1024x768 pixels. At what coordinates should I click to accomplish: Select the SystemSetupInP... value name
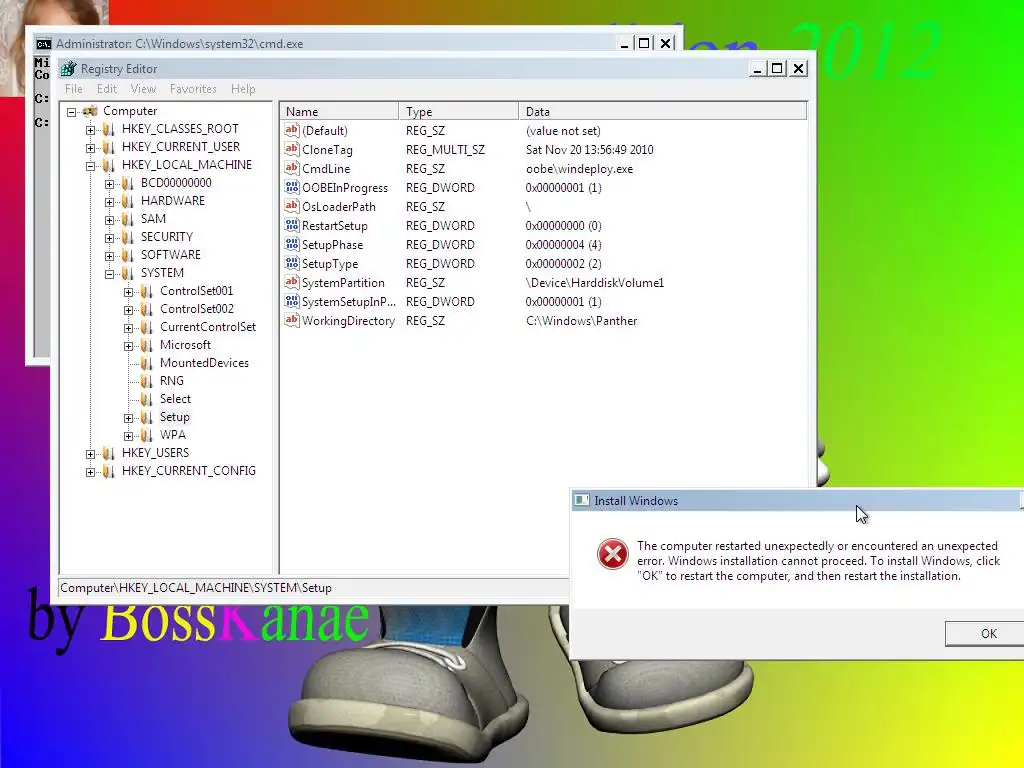[x=349, y=302]
